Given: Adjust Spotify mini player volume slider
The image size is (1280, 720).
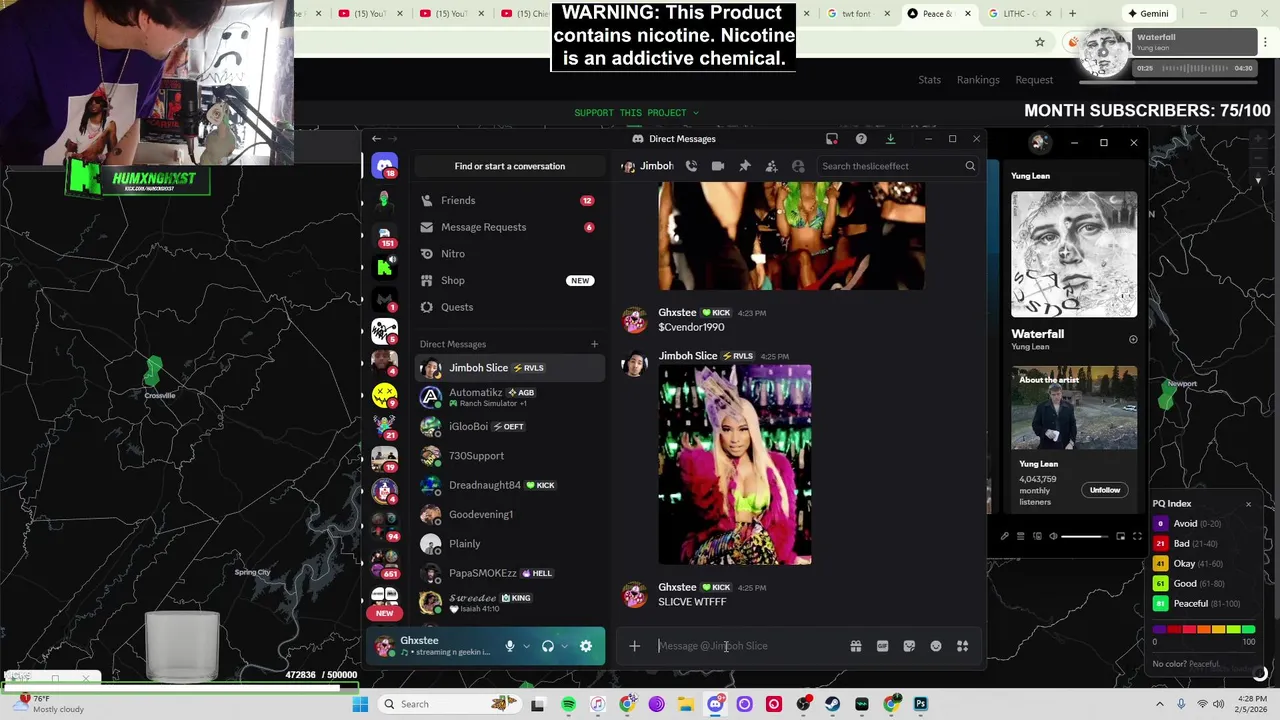Looking at the screenshot, I should [1084, 537].
